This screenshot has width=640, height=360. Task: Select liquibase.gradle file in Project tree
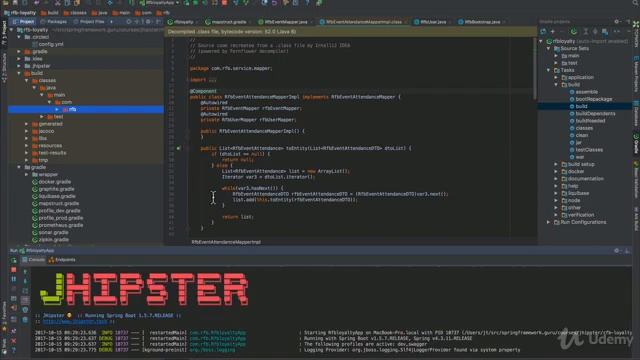pyautogui.click(x=54, y=196)
